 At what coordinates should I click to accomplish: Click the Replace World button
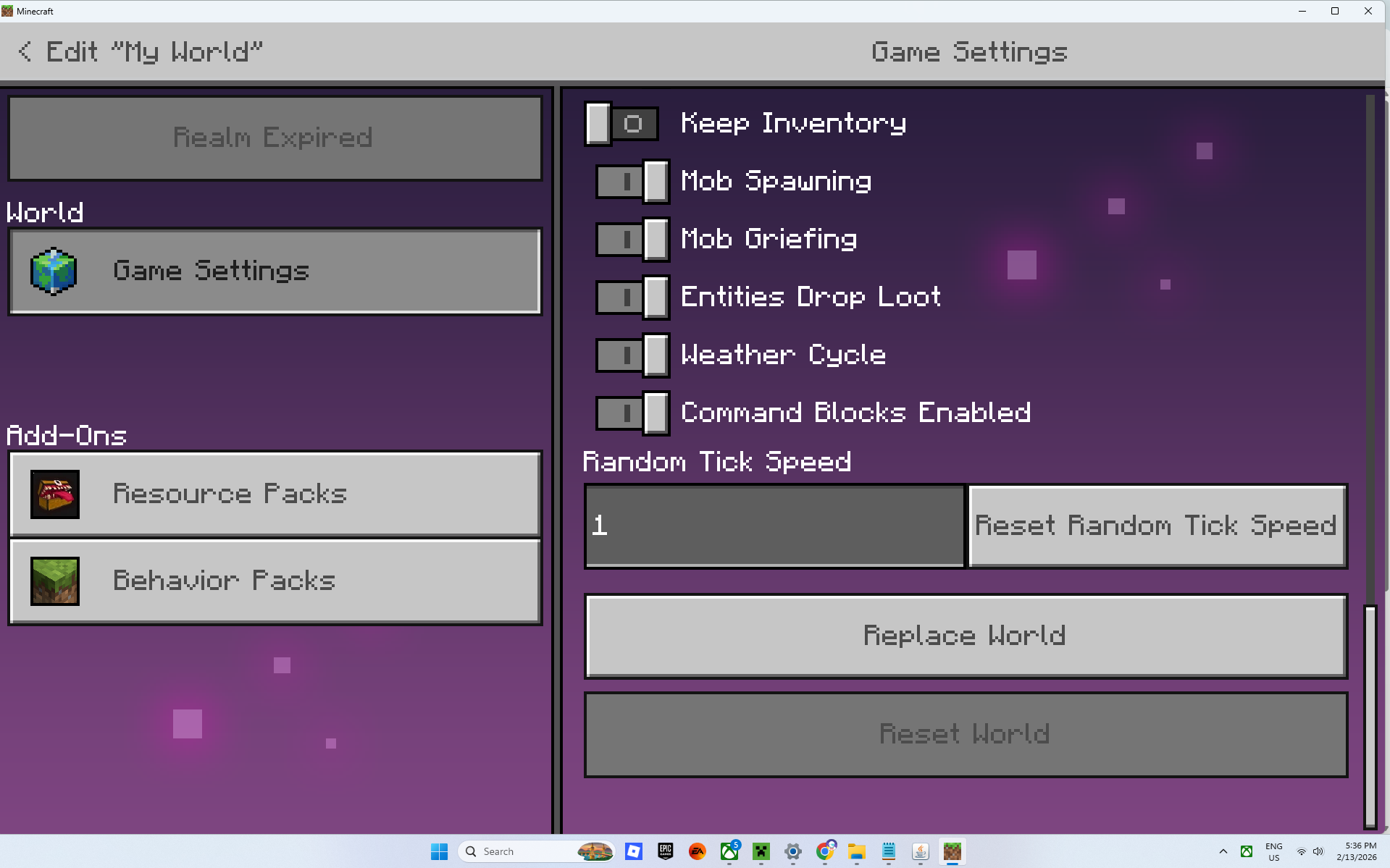[966, 636]
